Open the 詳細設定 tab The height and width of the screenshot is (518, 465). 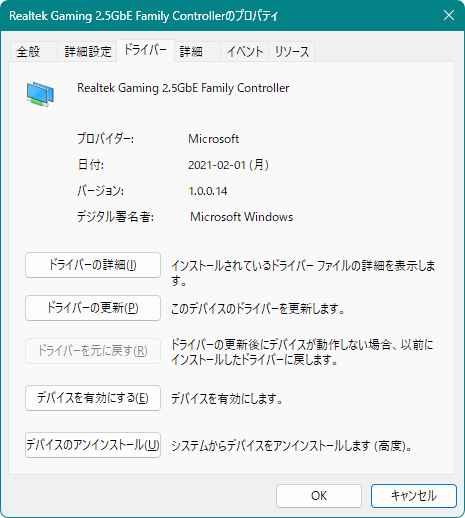(x=88, y=52)
